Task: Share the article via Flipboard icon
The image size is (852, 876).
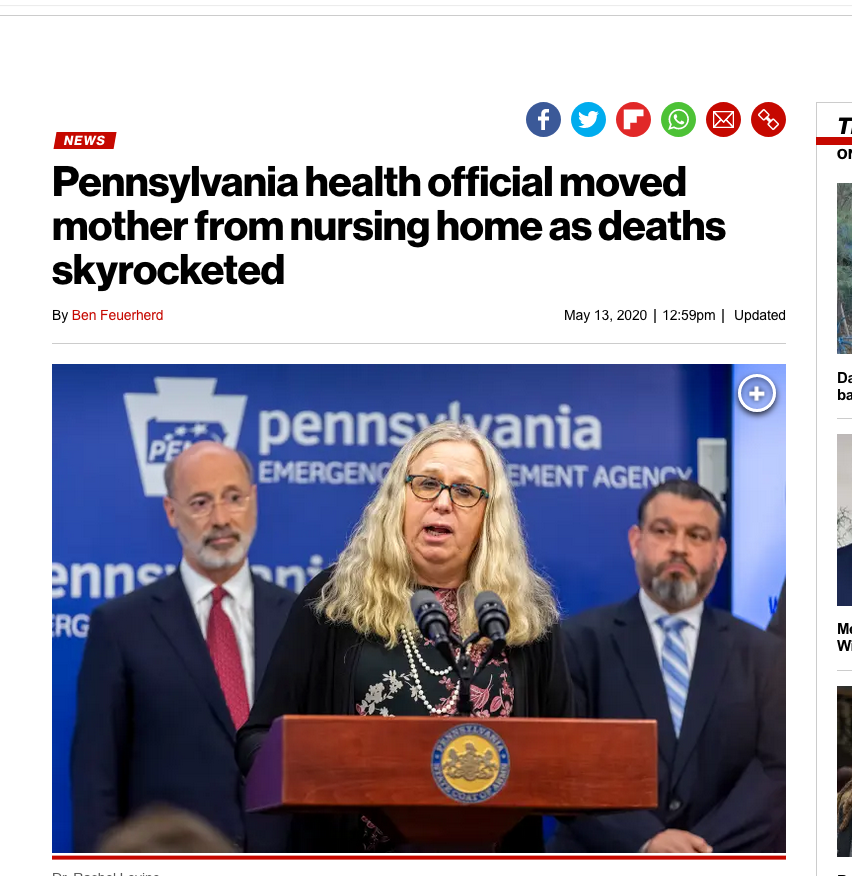Action: pos(634,120)
